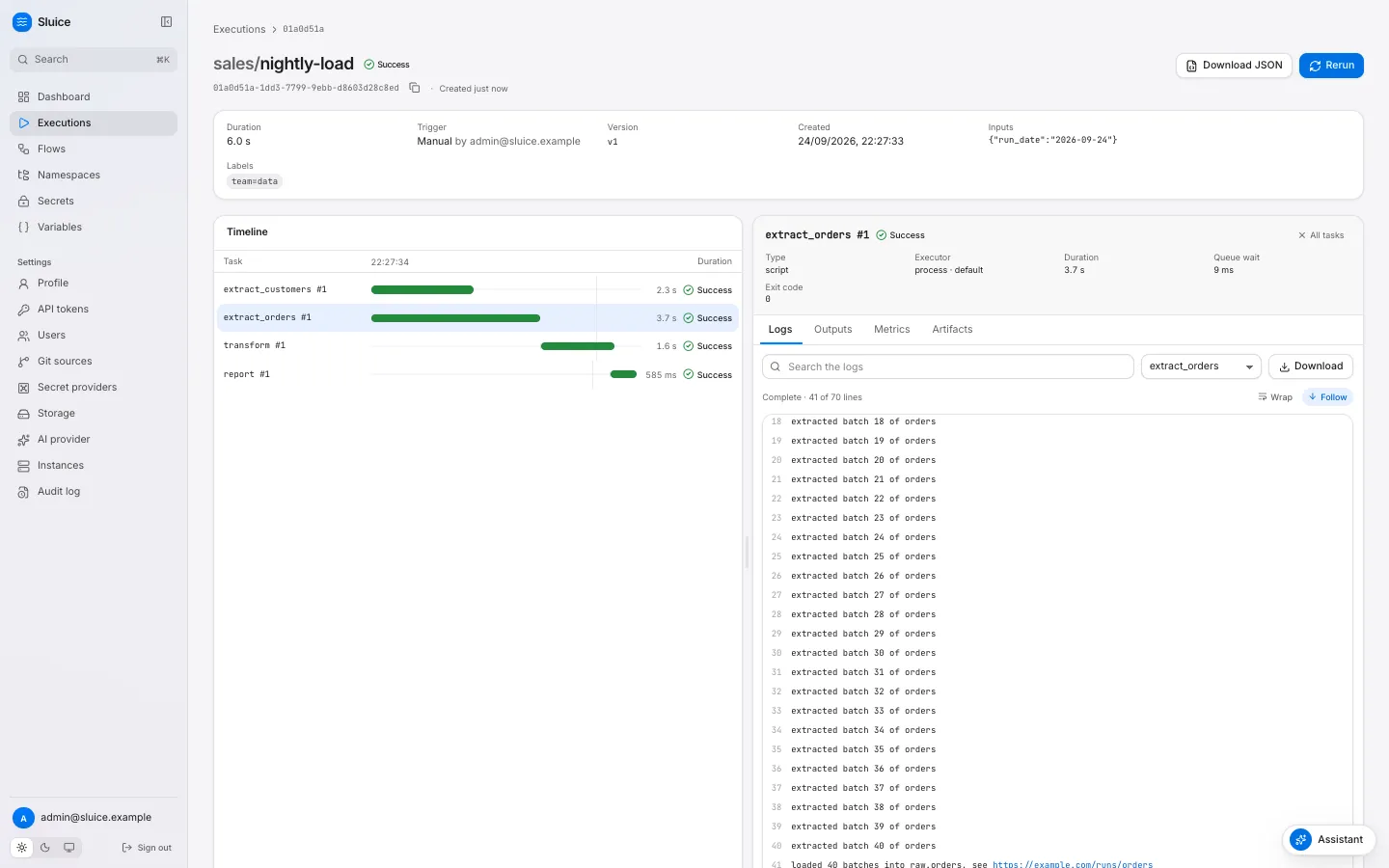Close task detail via All tasks
Image resolution: width=1389 pixels, height=868 pixels.
(1321, 235)
